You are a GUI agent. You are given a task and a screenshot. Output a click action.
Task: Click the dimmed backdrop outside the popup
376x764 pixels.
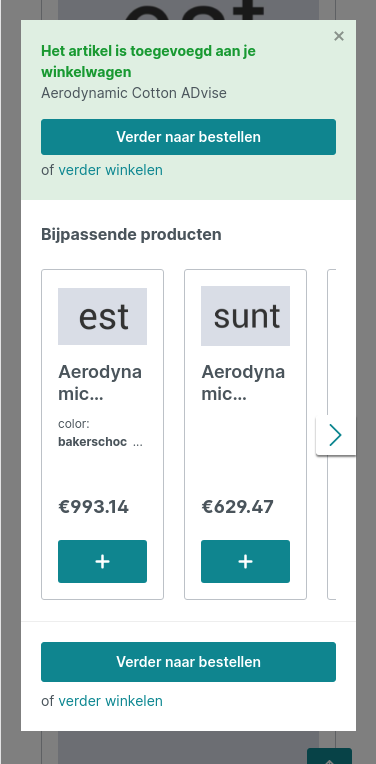[x=10, y=390]
